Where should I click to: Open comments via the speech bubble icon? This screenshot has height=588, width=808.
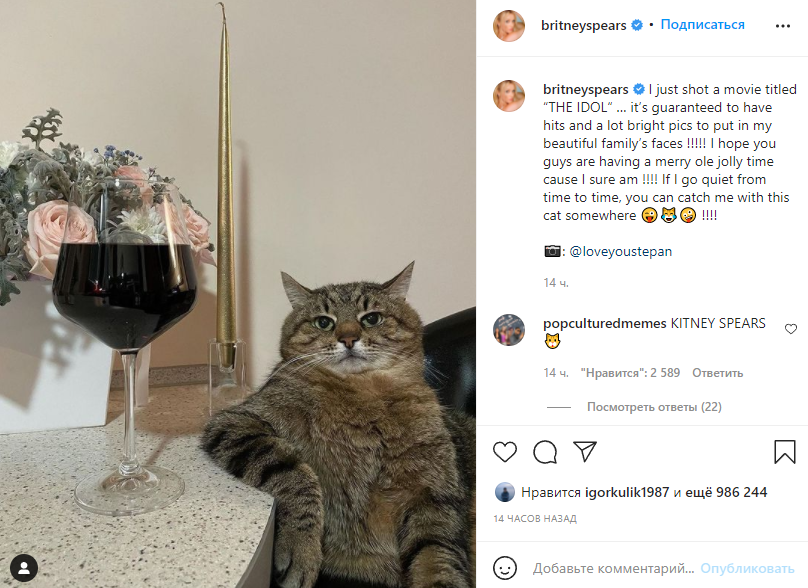pyautogui.click(x=544, y=452)
